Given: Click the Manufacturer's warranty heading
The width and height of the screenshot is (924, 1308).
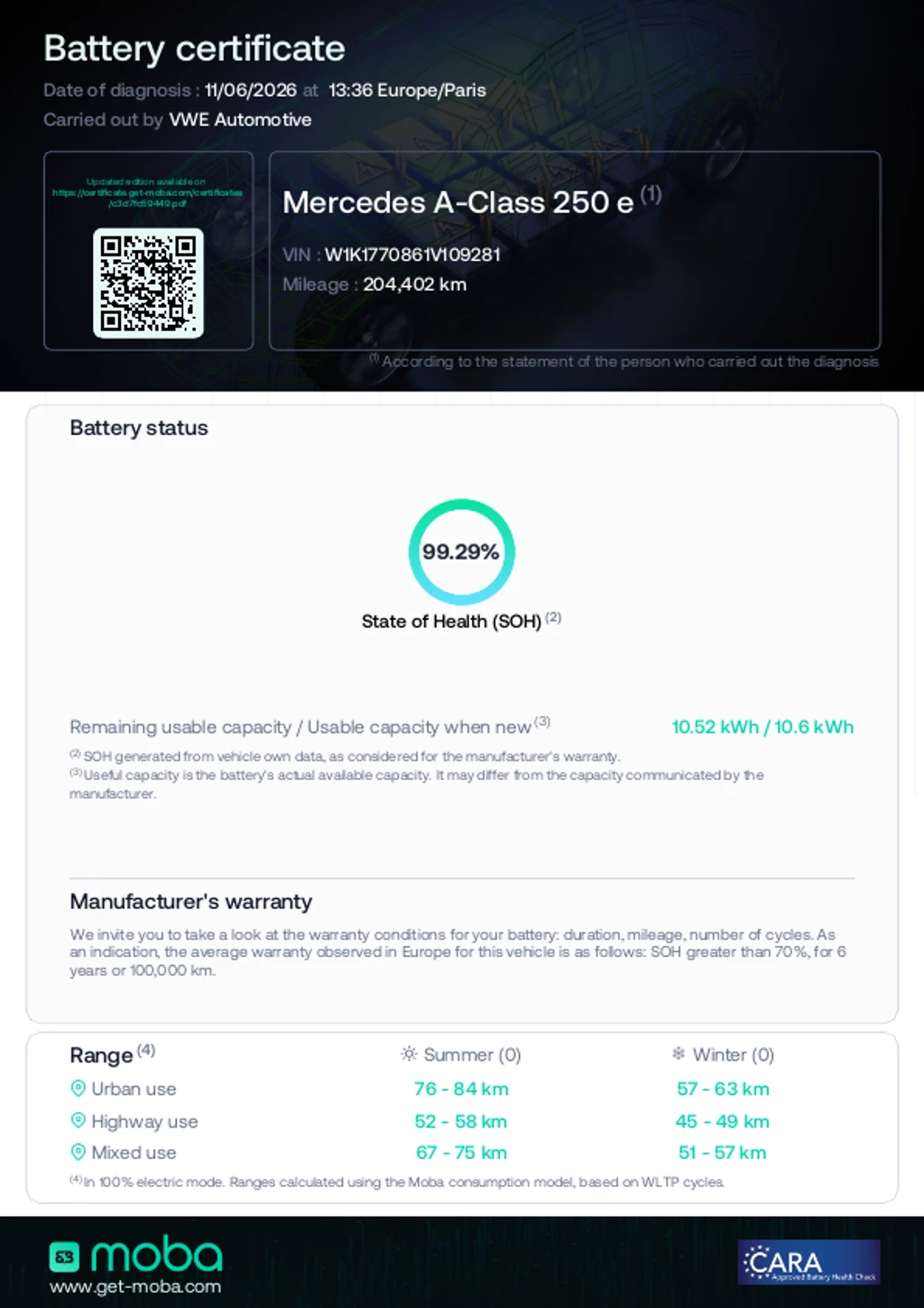Looking at the screenshot, I should click(x=191, y=902).
